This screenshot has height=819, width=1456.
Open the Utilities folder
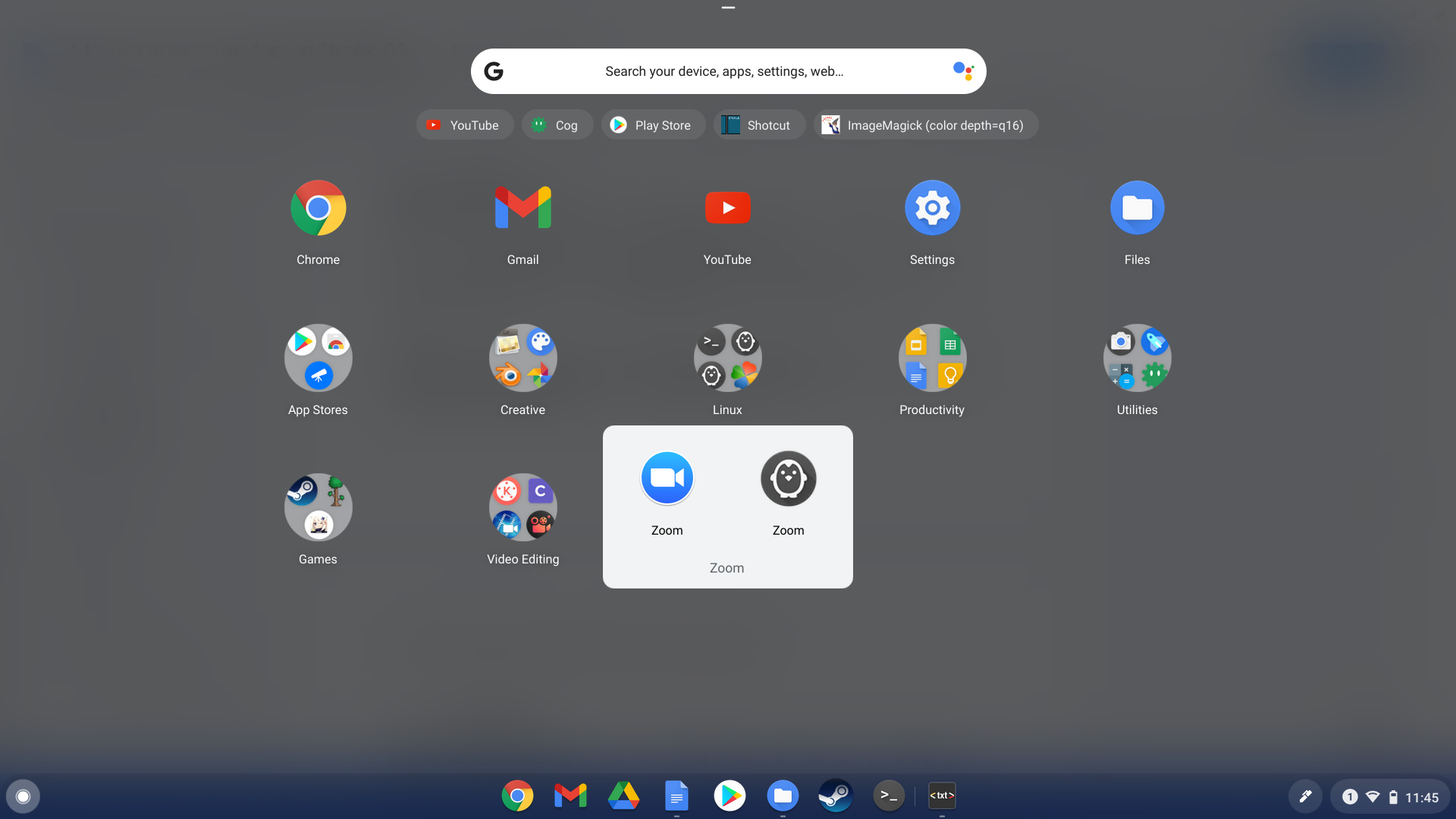(1137, 358)
